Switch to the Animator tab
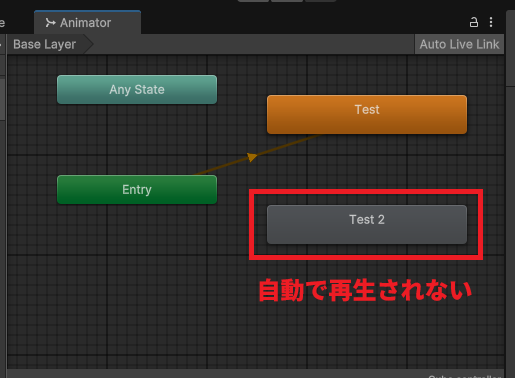Image resolution: width=515 pixels, height=378 pixels. [87, 22]
